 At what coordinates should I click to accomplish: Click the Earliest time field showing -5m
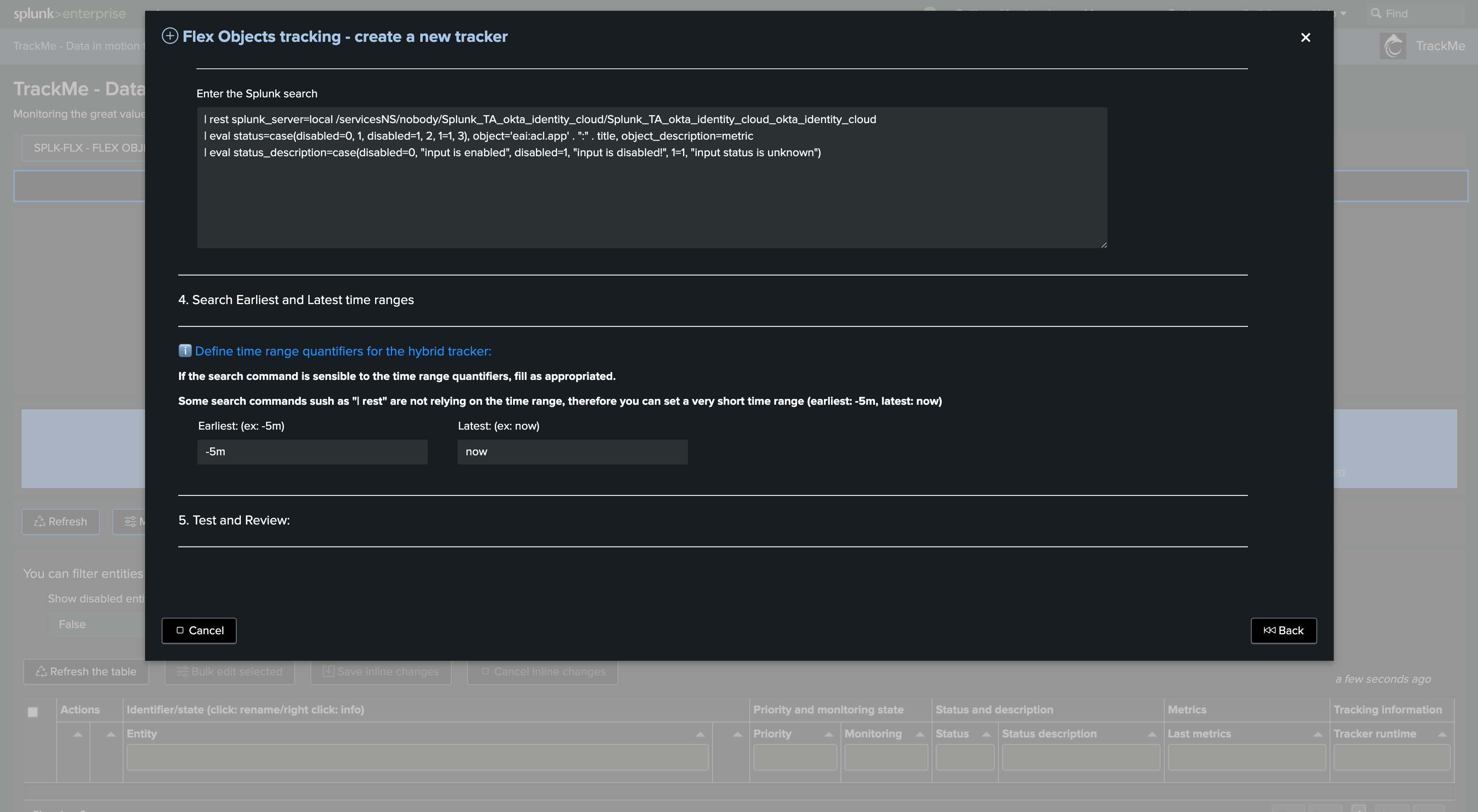pyautogui.click(x=312, y=451)
